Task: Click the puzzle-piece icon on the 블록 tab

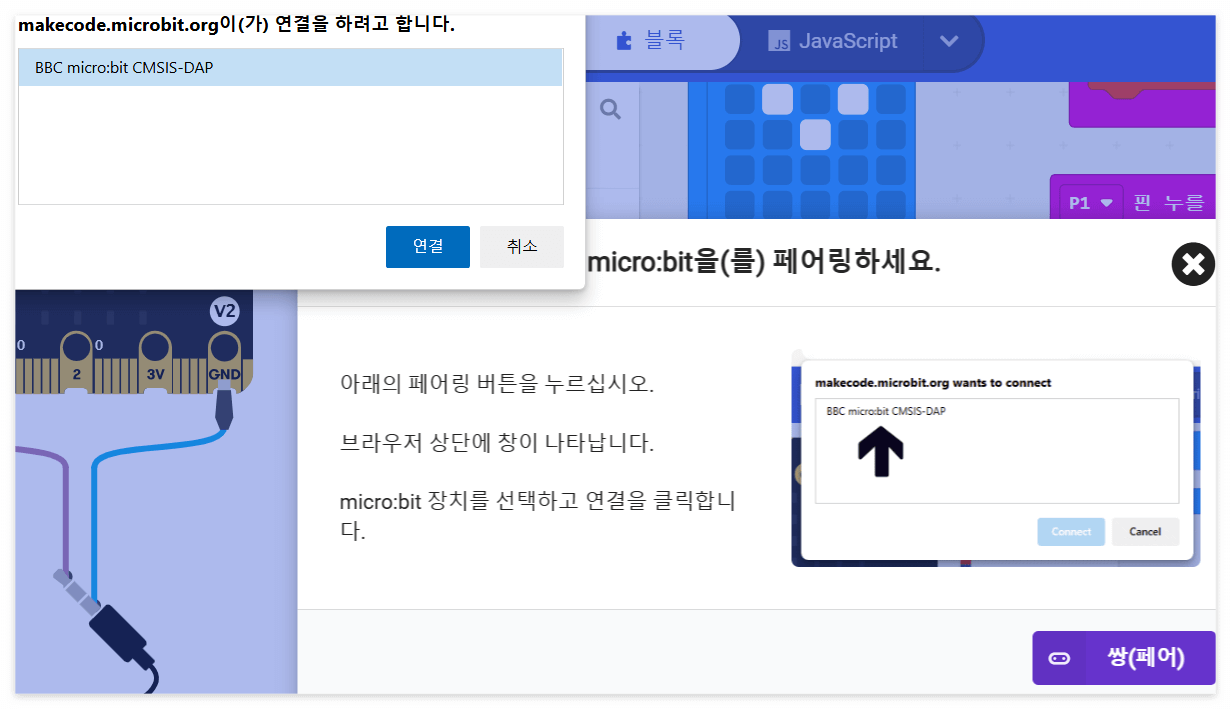Action: click(x=624, y=40)
